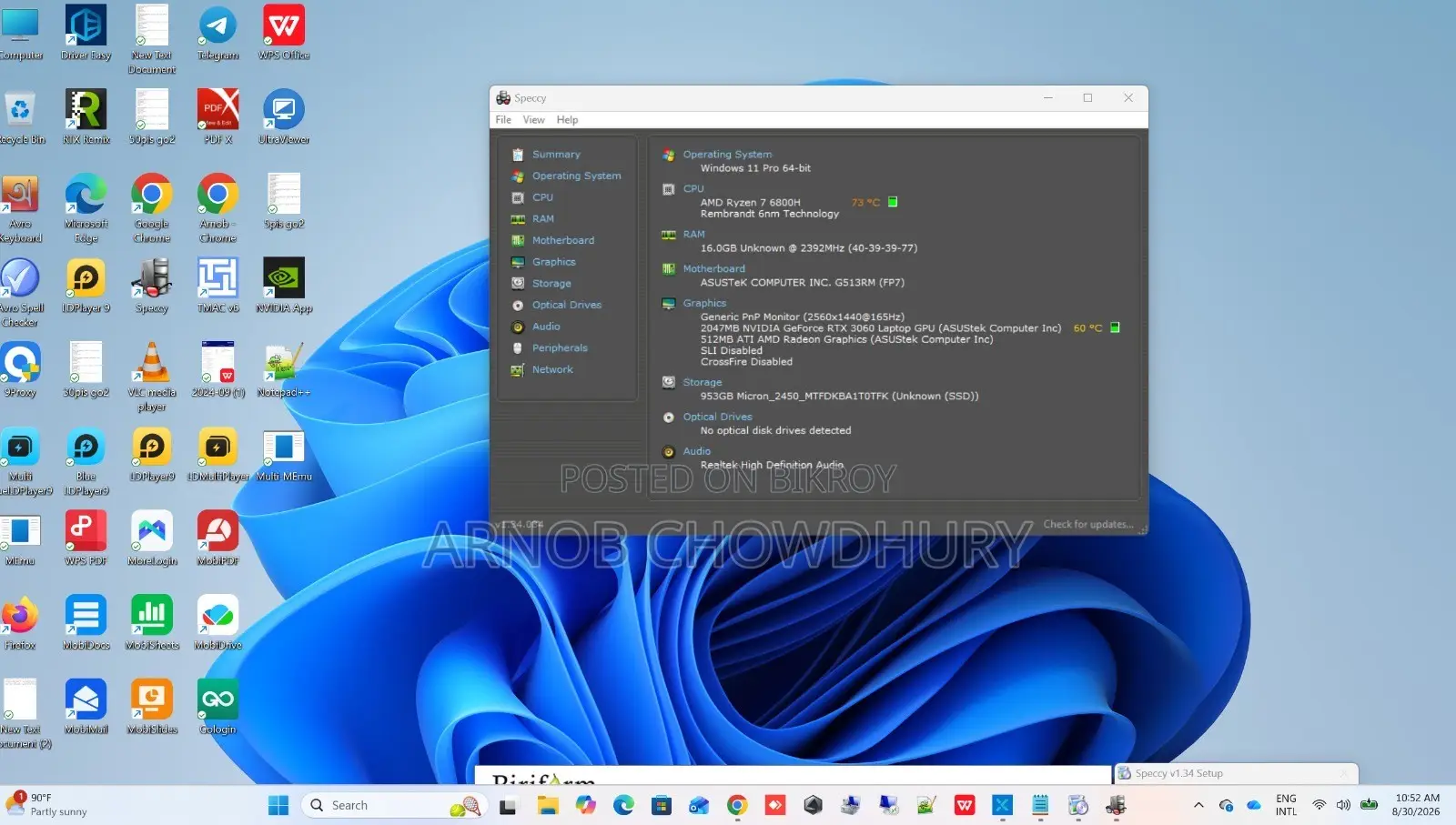The image size is (1456, 825).
Task: Select the Google Chrome desktop shortcut
Action: tap(152, 209)
